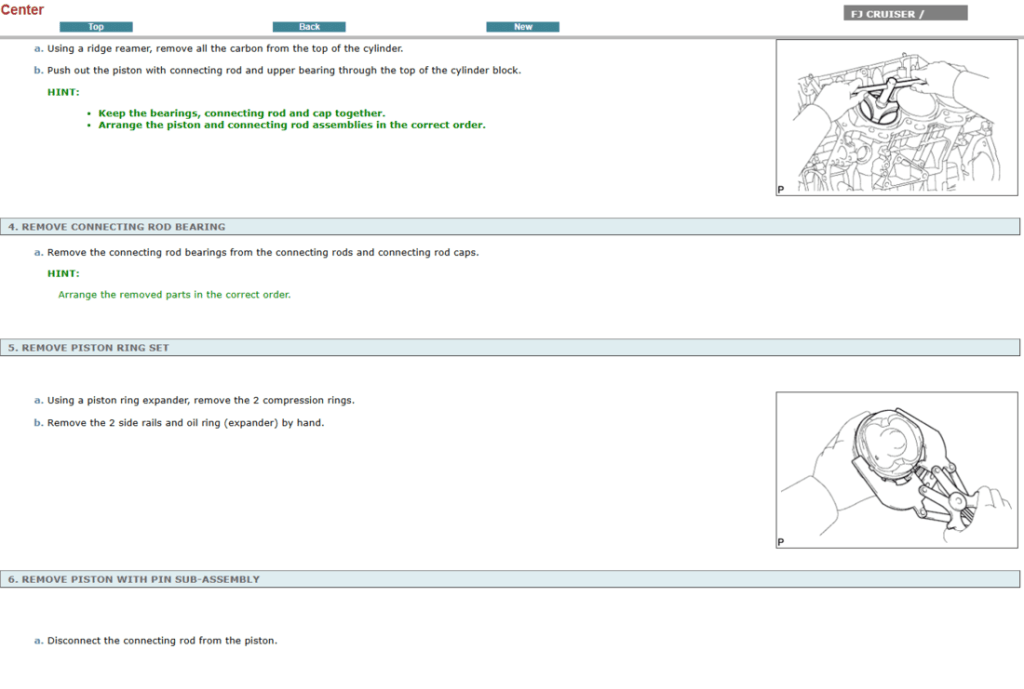Select the arrange piston assemblies hint bullet
The width and height of the screenshot is (1024, 689).
[291, 125]
